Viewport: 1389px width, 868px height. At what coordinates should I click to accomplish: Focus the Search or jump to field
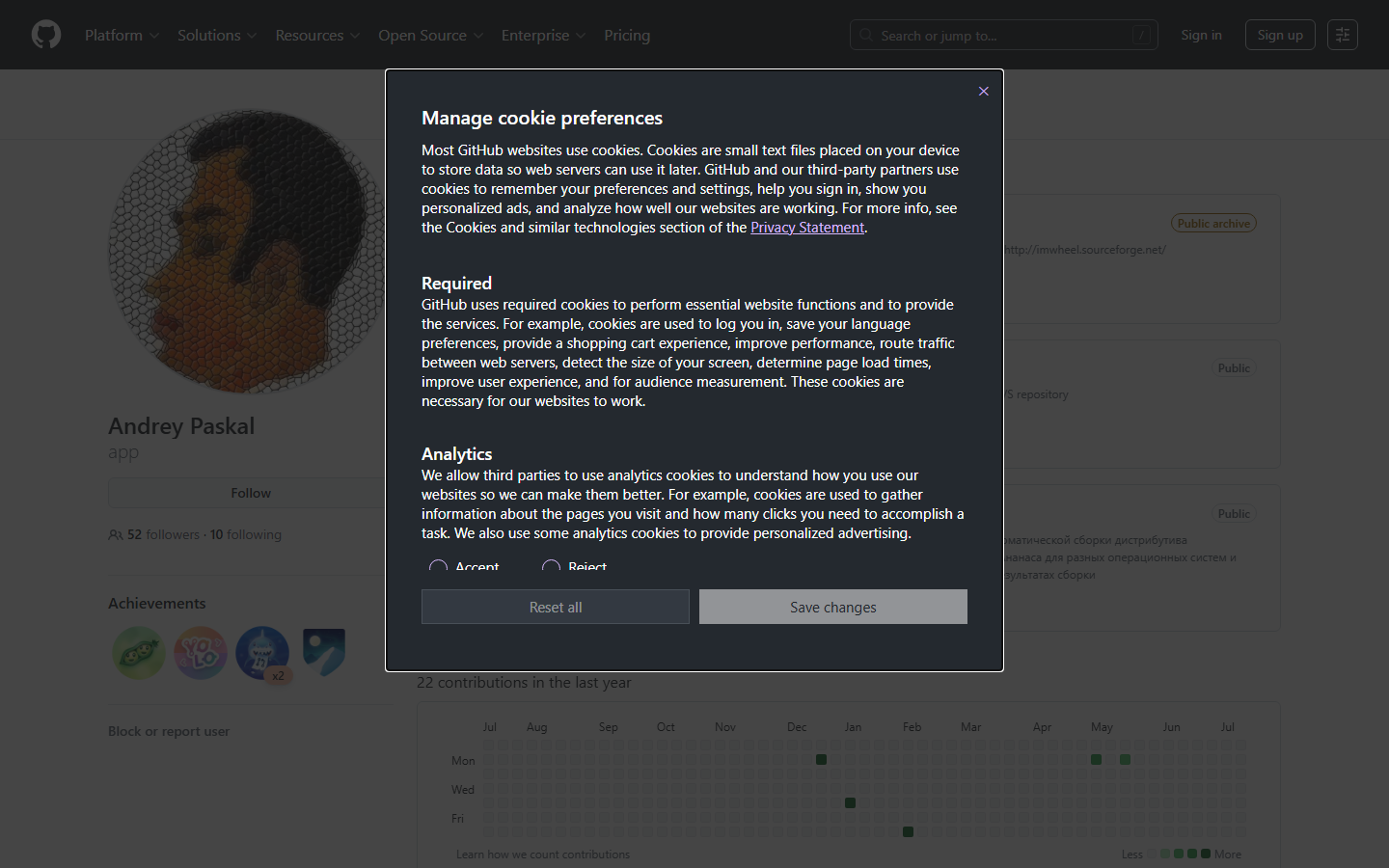point(1003,35)
